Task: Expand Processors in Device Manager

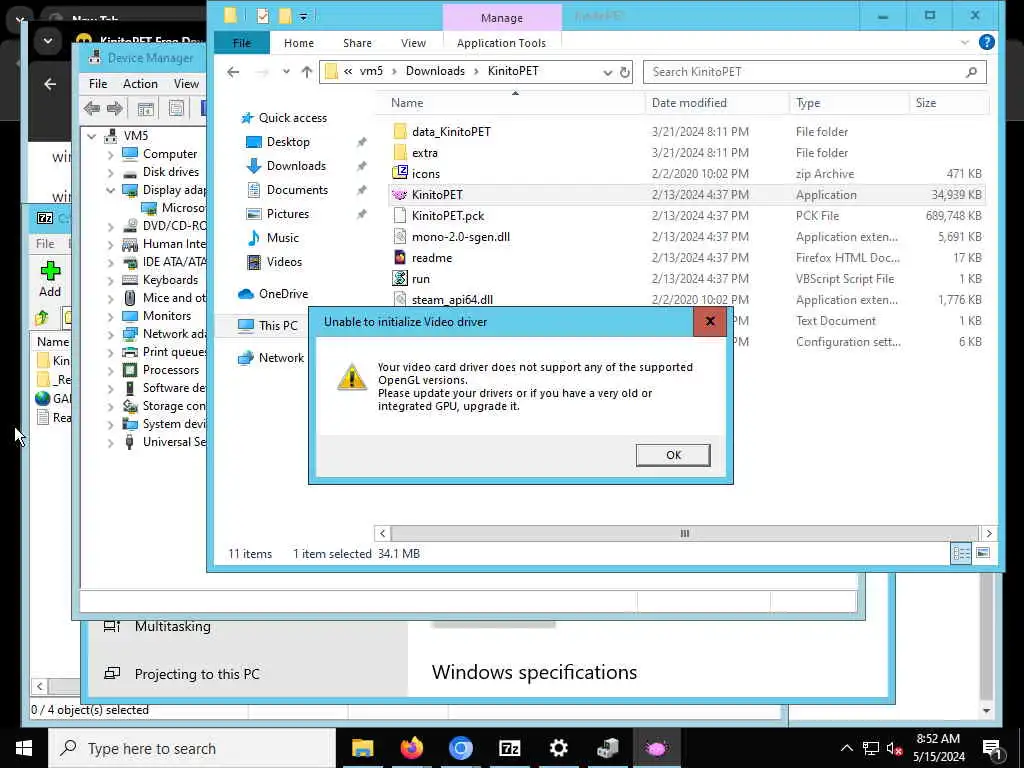Action: click(110, 370)
